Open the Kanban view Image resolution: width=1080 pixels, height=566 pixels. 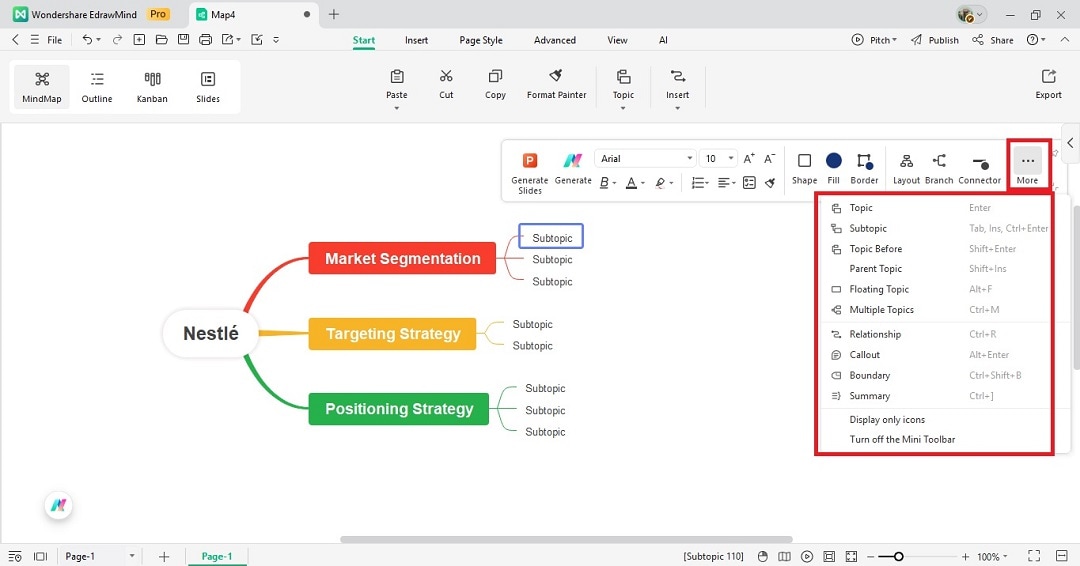point(152,87)
